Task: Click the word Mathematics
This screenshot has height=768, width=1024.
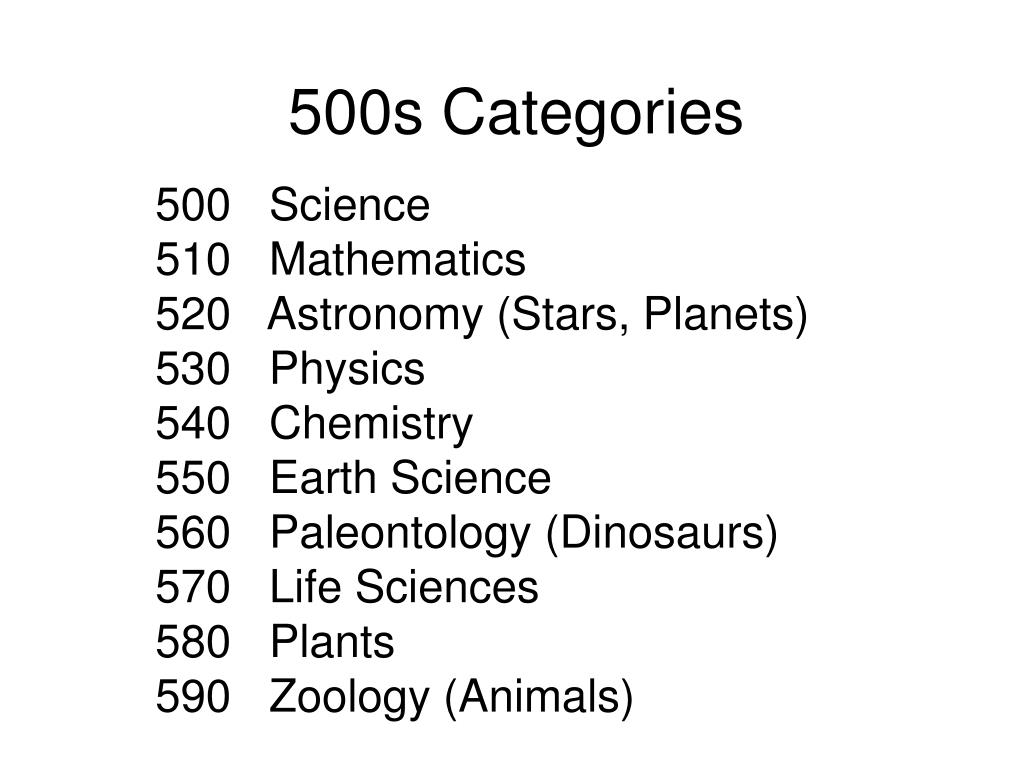Action: [x=398, y=259]
